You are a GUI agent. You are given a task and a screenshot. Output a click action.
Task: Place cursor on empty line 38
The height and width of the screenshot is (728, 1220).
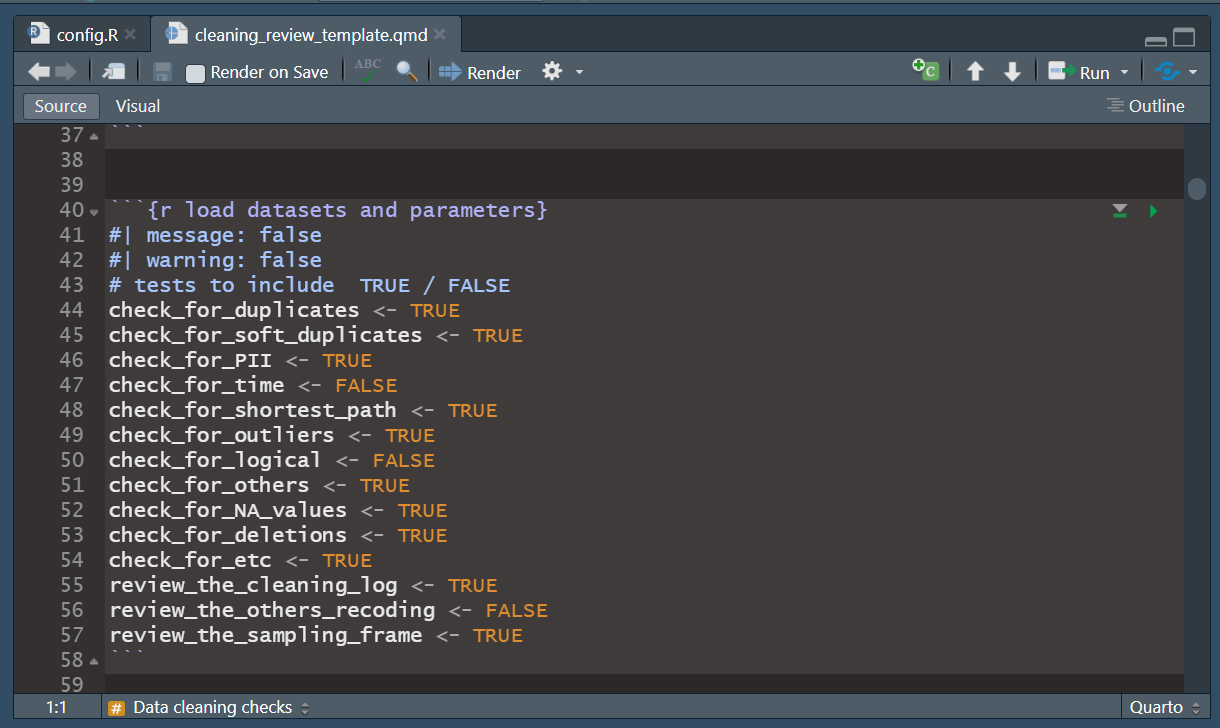[x=644, y=160]
